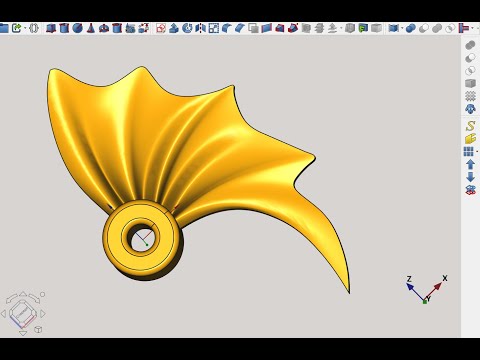Select the Cone primitive tool
The image size is (480, 360).
[90, 28]
